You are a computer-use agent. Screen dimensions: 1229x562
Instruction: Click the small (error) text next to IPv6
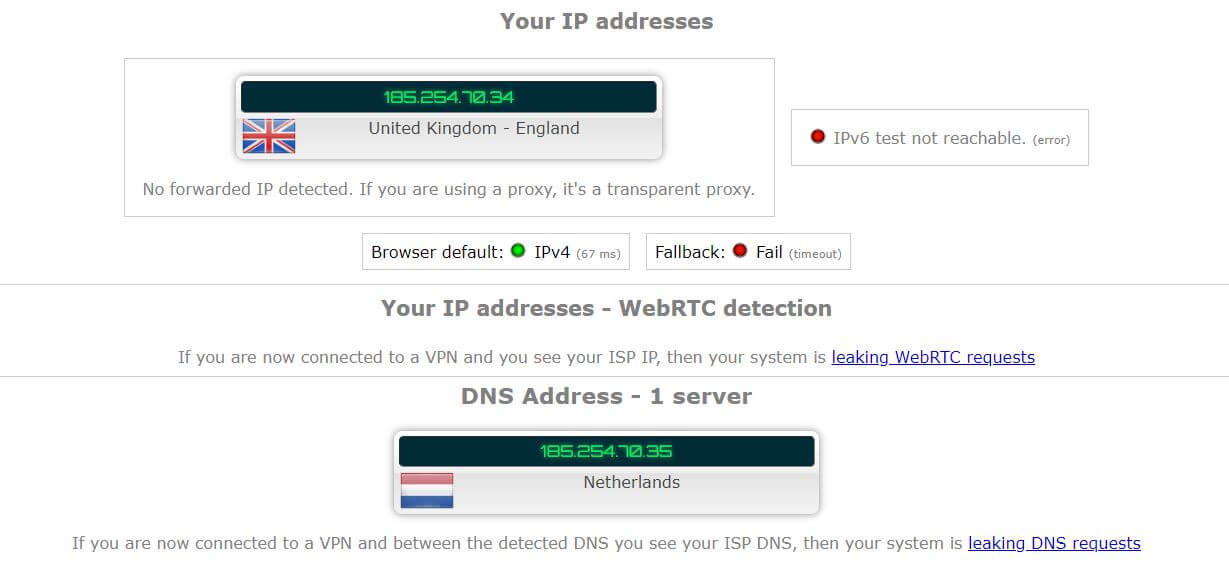[x=1051, y=140]
